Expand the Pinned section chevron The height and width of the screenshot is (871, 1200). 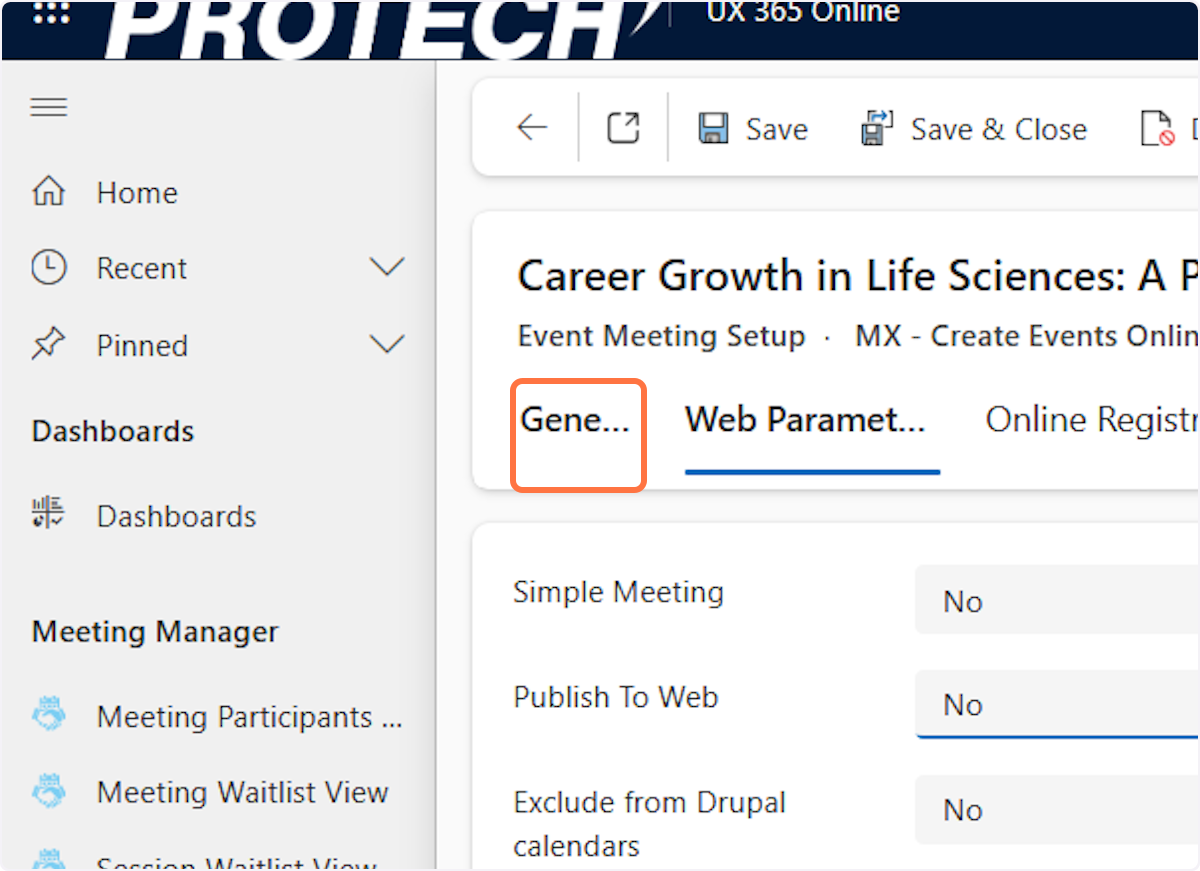click(x=387, y=345)
